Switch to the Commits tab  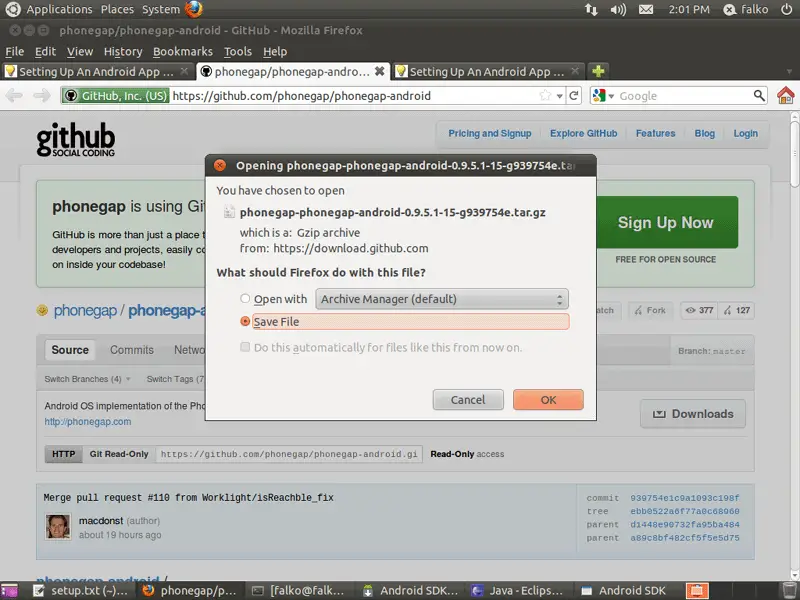pyautogui.click(x=132, y=350)
